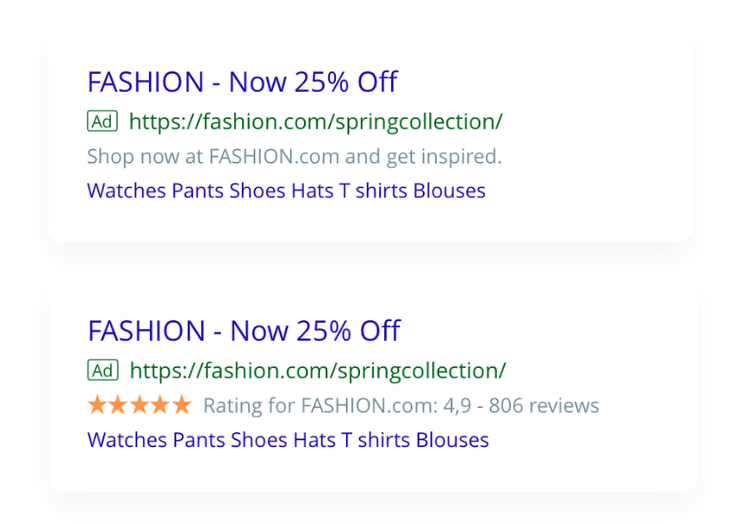744x524 pixels.
Task: Visit the Blouses sitelink in the star-rated ad
Action: click(x=452, y=440)
